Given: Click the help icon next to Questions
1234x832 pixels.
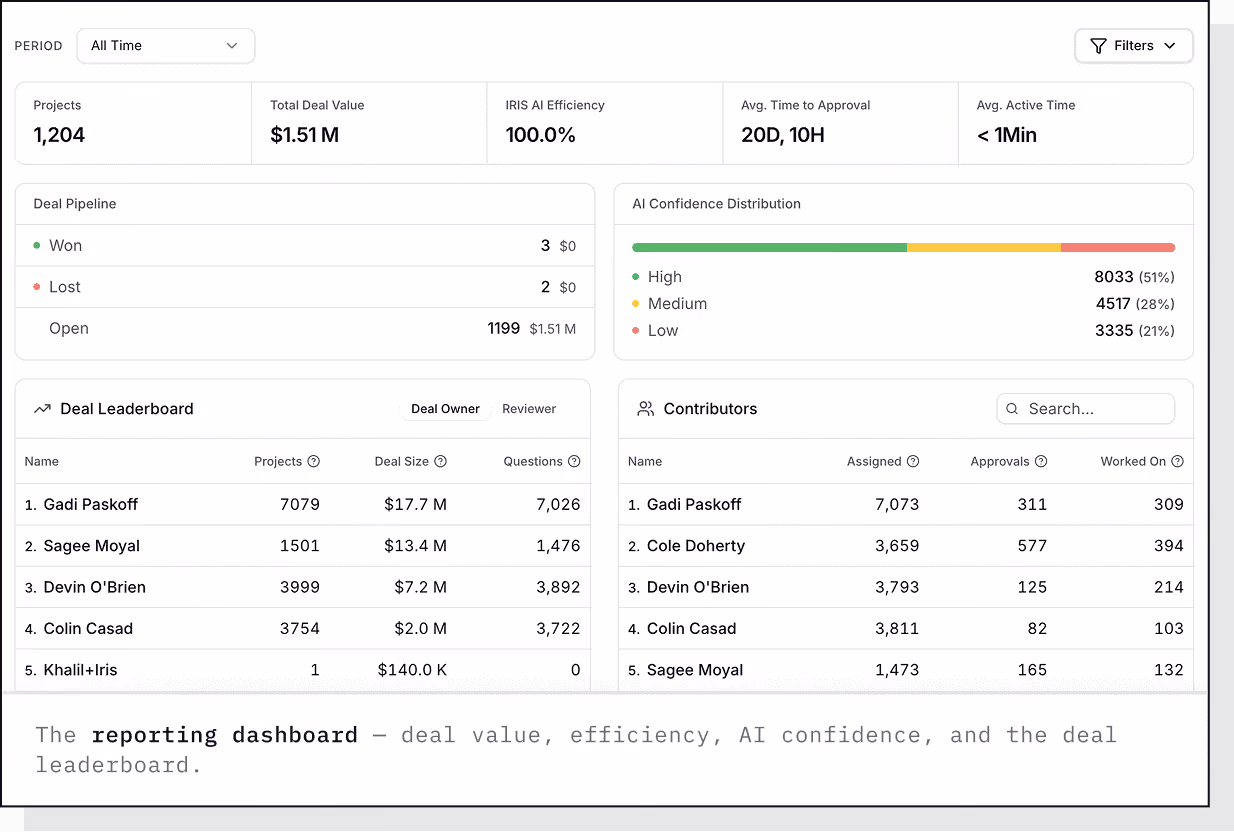Looking at the screenshot, I should click(574, 462).
